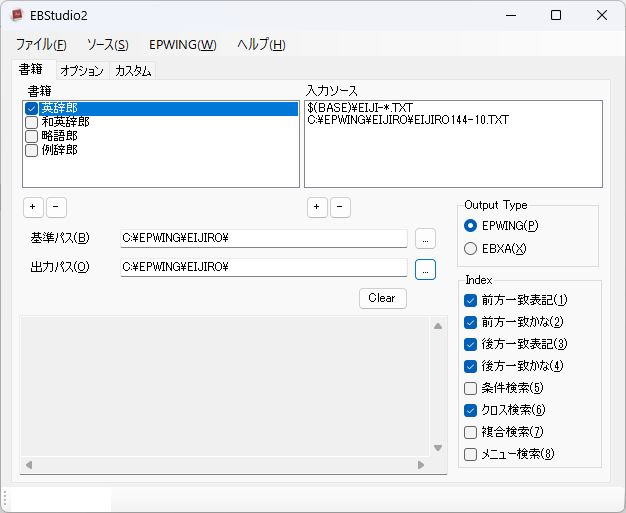Enable the メニュー検索(8) index checkbox
Viewport: 626px width, 513px height.
471,454
